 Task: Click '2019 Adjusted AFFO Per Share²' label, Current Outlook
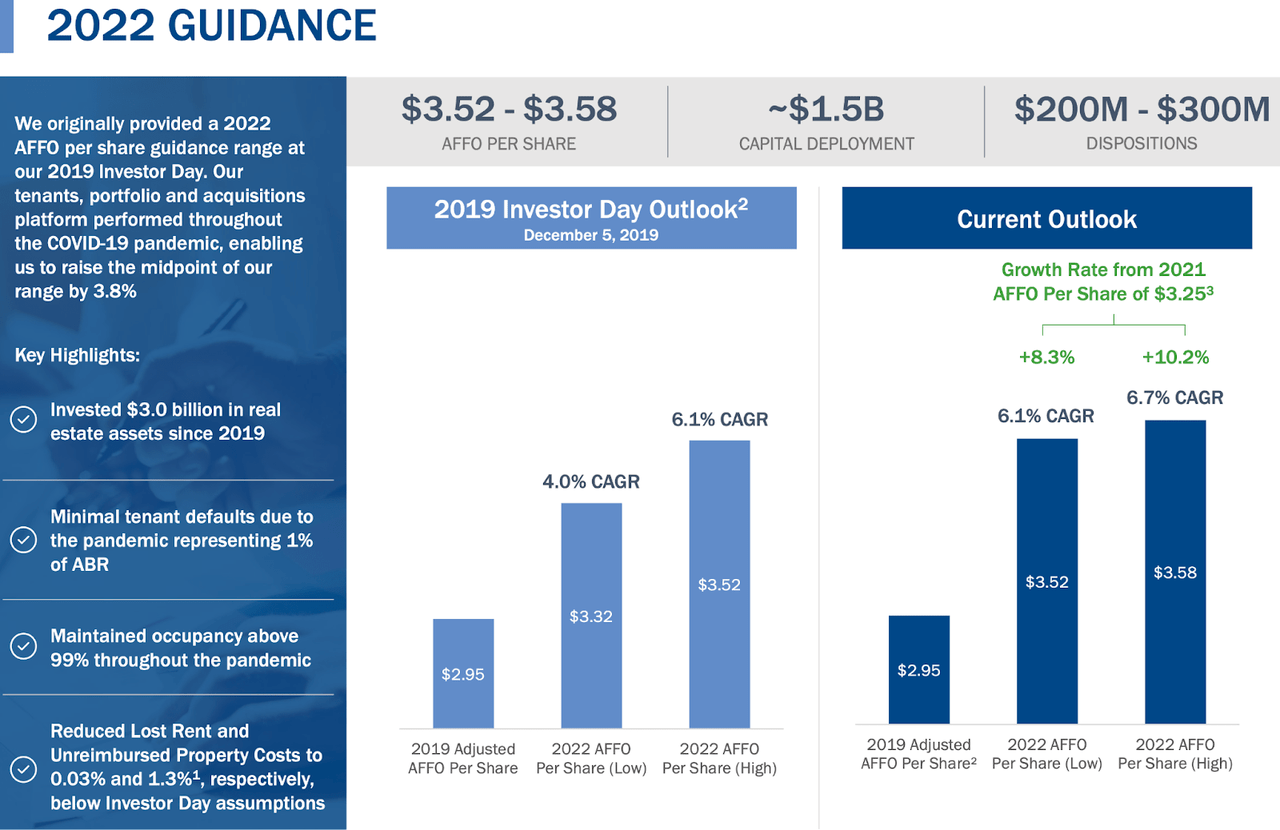pos(919,754)
